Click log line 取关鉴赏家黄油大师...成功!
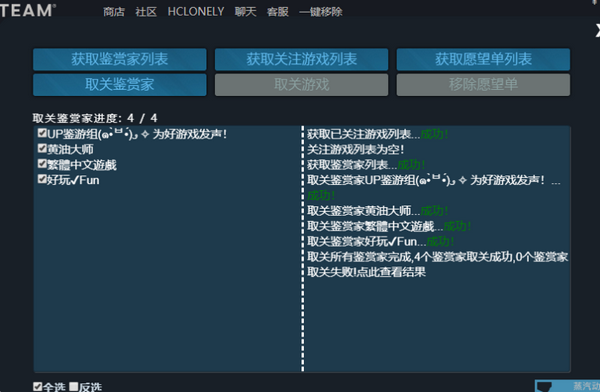Screen dimensions: 600x392 pos(377,211)
